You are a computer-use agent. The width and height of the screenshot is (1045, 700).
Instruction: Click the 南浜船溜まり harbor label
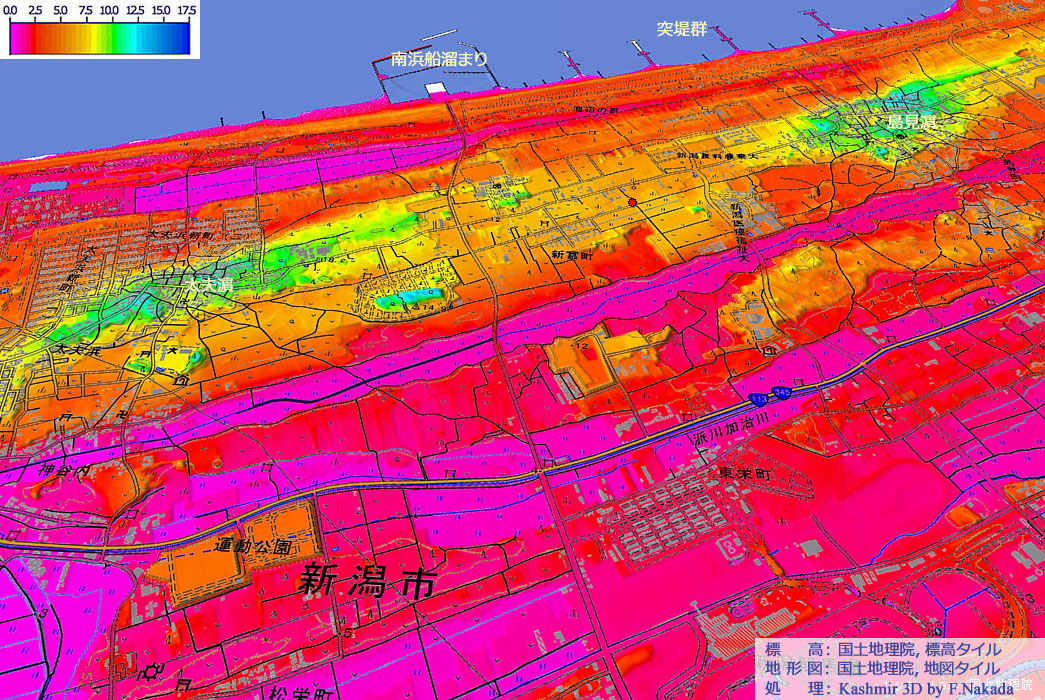(x=439, y=59)
